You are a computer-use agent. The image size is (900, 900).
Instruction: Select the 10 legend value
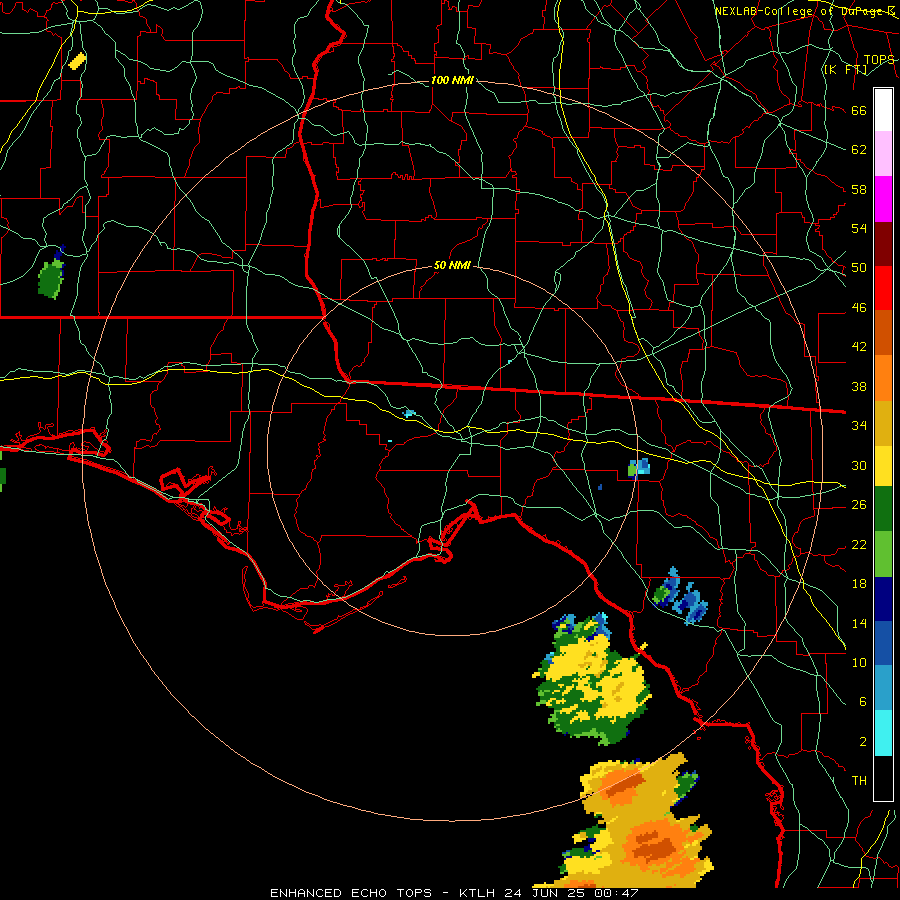pyautogui.click(x=859, y=662)
